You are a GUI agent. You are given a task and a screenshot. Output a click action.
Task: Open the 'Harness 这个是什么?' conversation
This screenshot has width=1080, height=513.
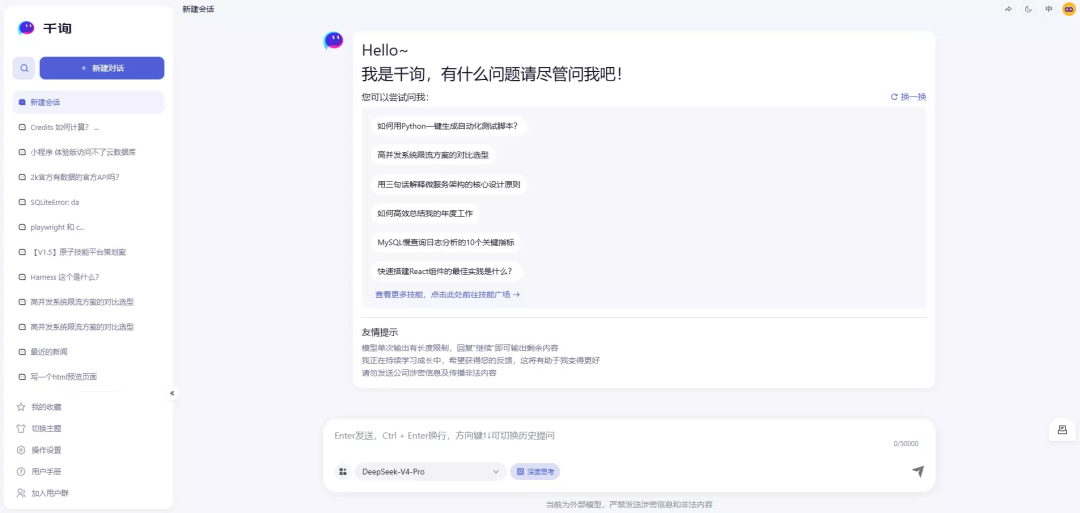(88, 277)
